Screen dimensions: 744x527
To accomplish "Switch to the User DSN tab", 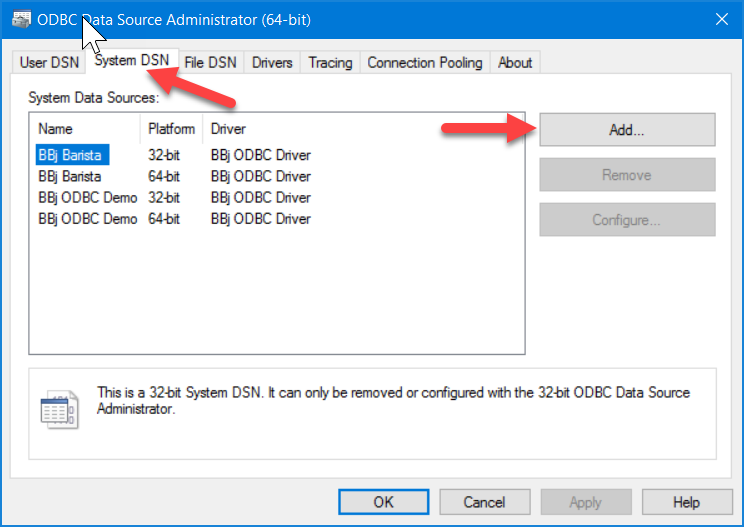I will click(49, 63).
